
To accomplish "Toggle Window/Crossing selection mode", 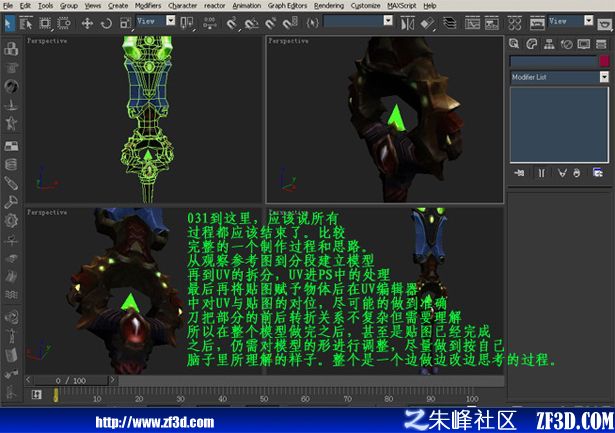I will coord(64,24).
